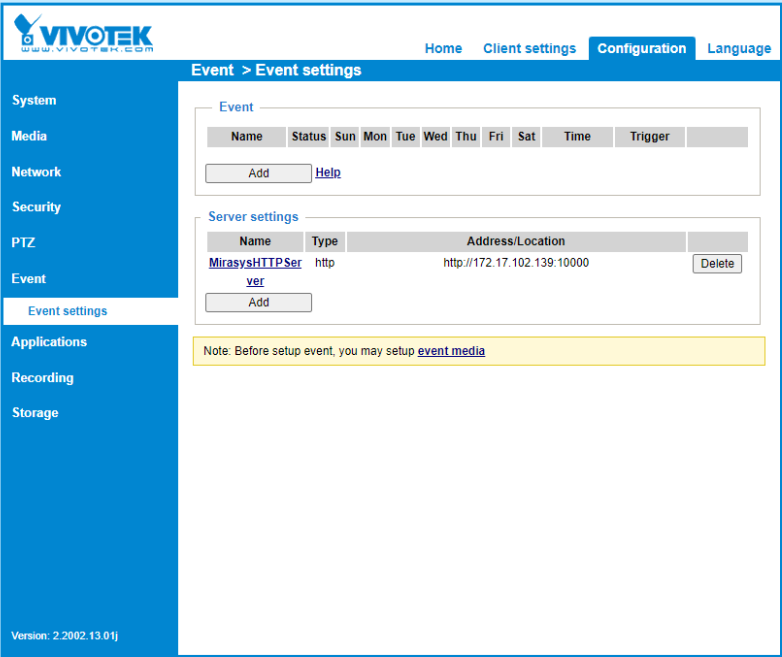This screenshot has height=657, width=782.
Task: Open the Storage sidebar menu
Action: point(35,413)
